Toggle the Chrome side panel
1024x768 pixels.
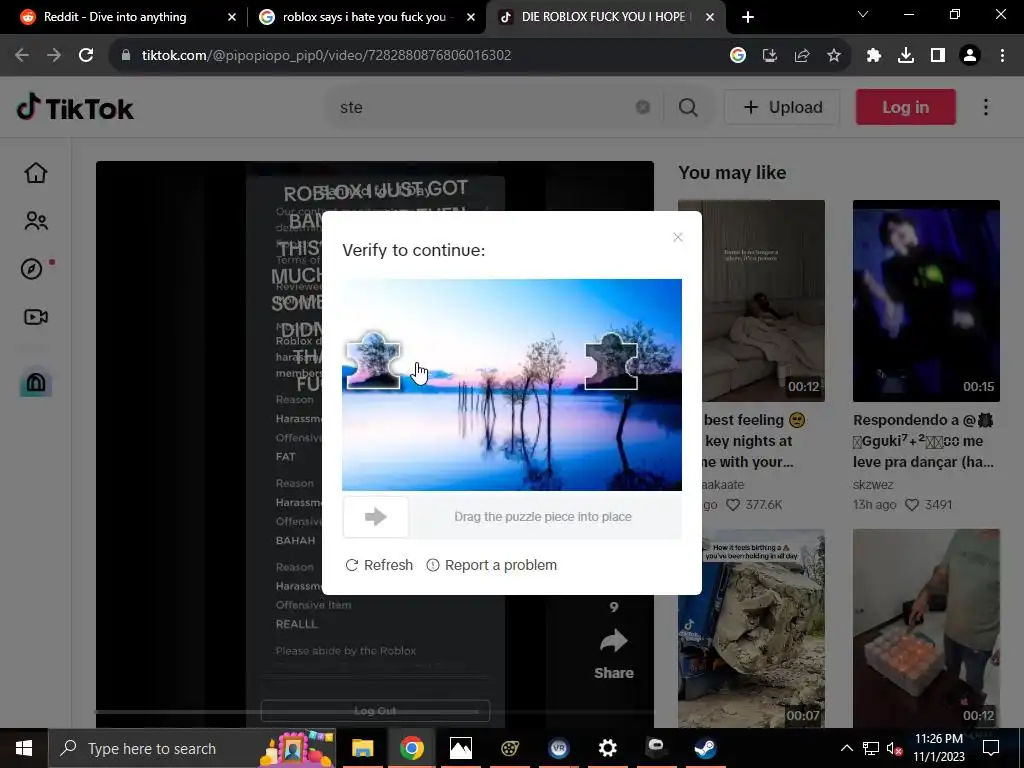(x=938, y=56)
